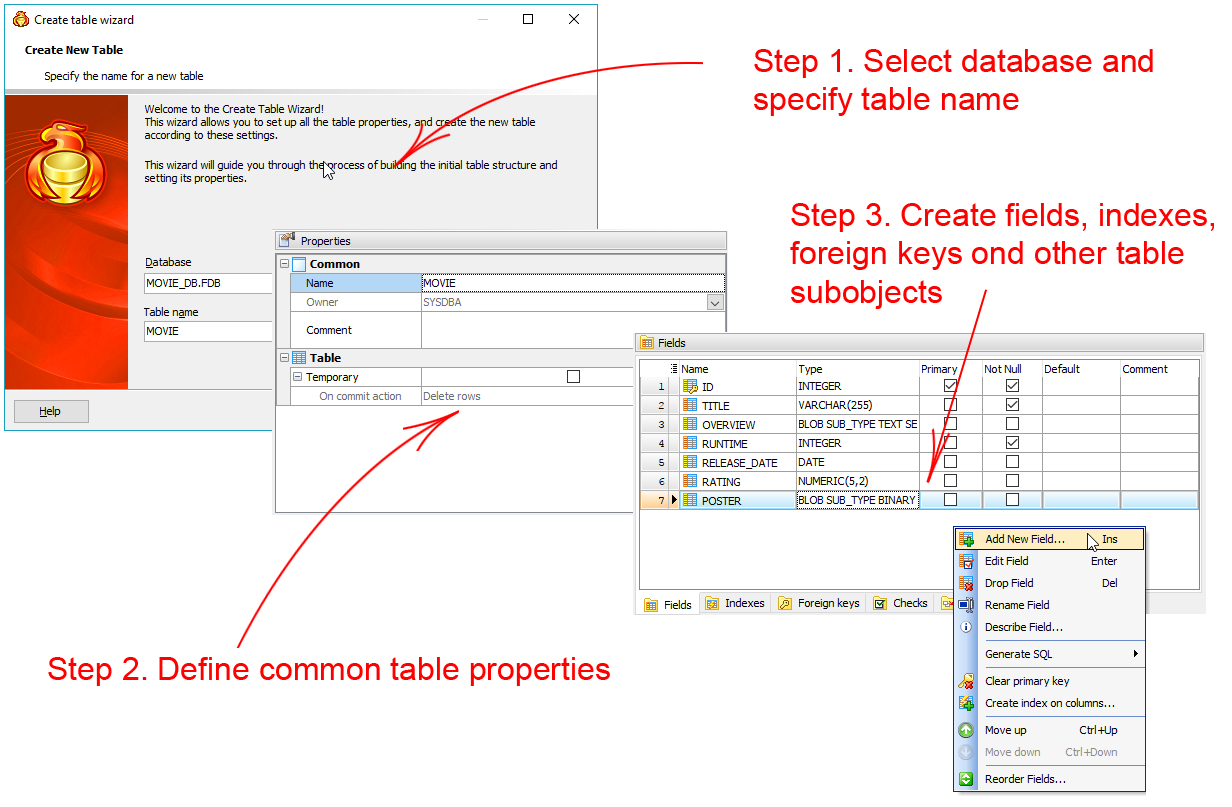Click the Add New Field icon in context menu
Viewport: 1232px width, 807px height.
(x=966, y=539)
